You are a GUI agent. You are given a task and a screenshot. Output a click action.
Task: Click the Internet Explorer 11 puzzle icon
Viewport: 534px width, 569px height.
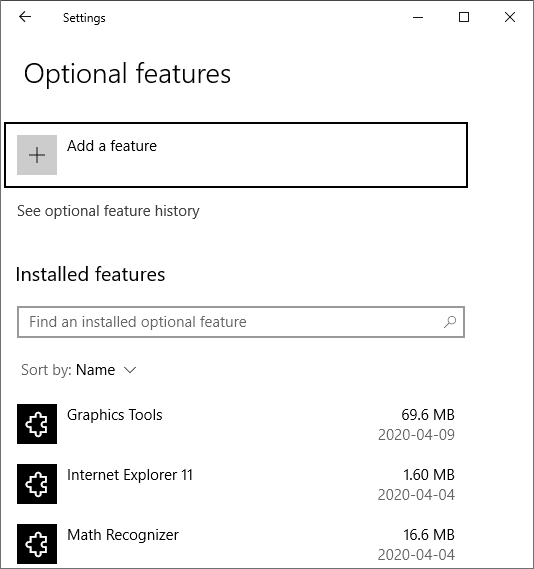pos(37,484)
